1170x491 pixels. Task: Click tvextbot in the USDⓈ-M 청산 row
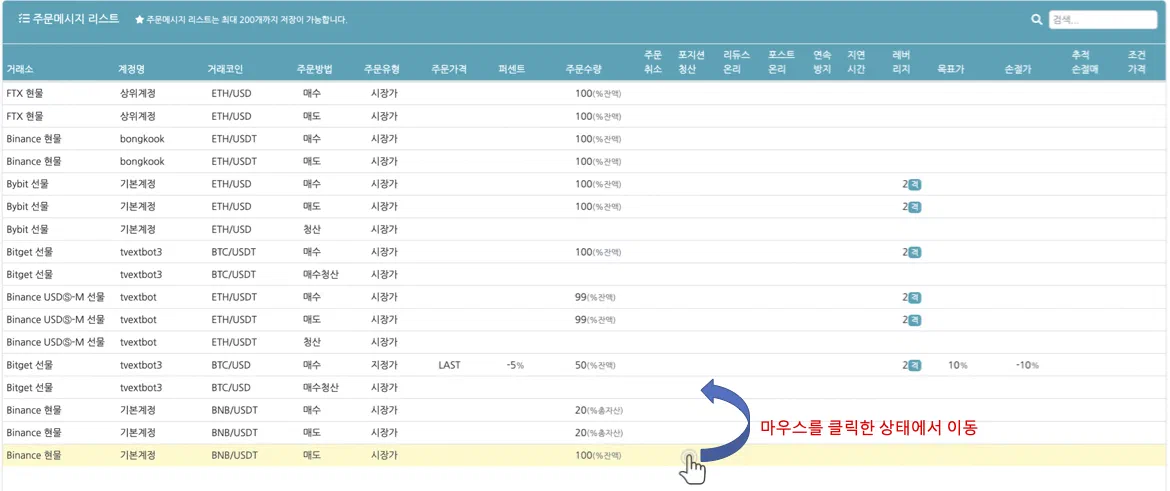138,343
